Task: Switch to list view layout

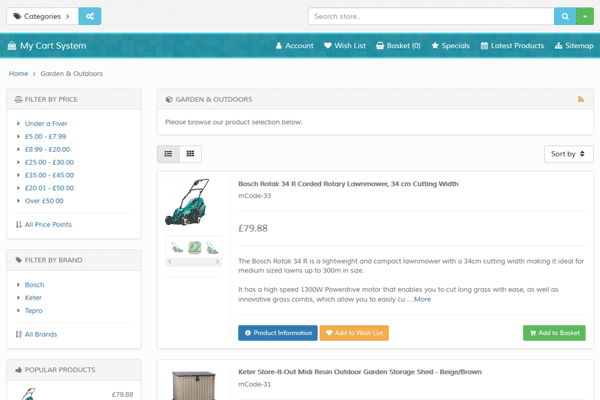Action: click(168, 154)
